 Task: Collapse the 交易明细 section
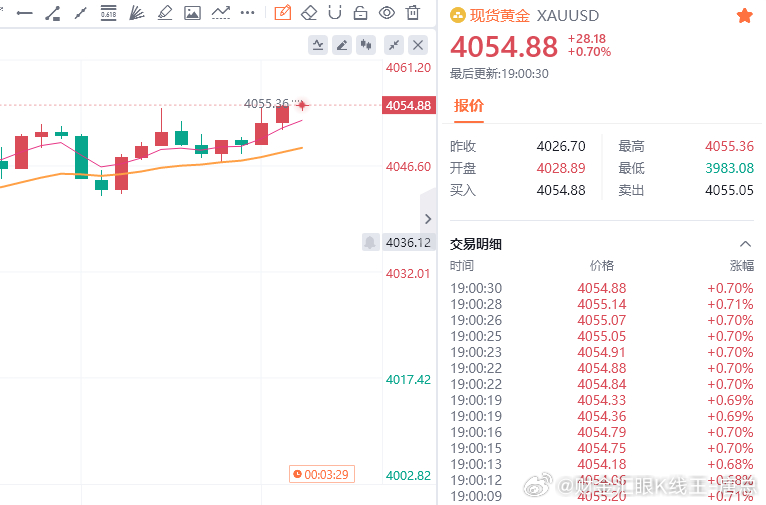pos(745,244)
